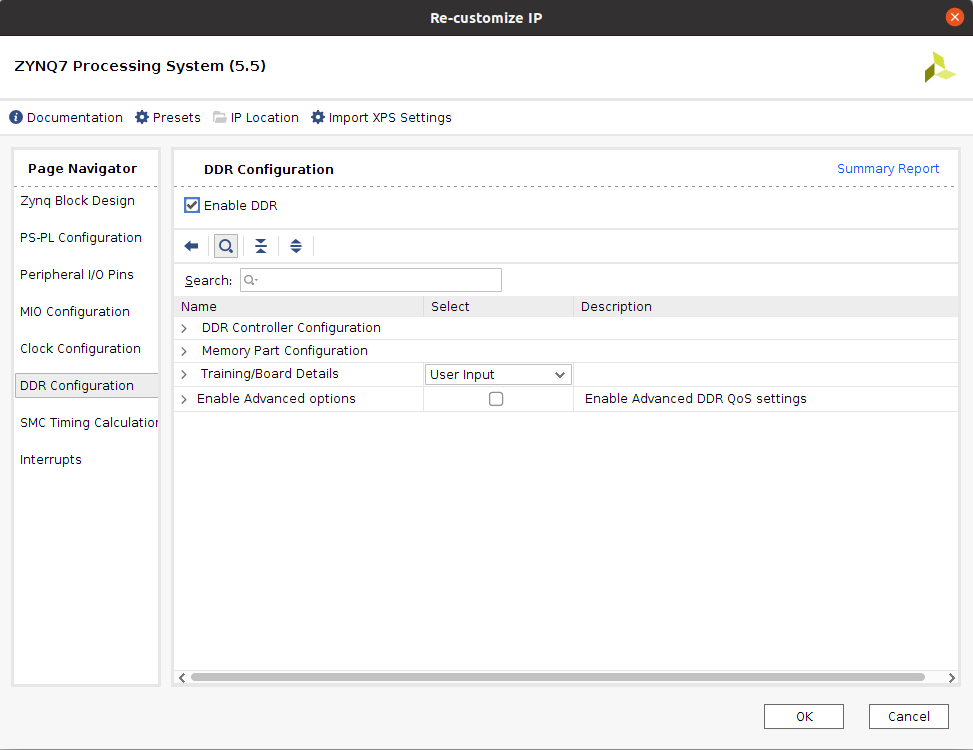973x750 pixels.
Task: Uncheck the Enable DDR checkbox
Action: click(192, 205)
